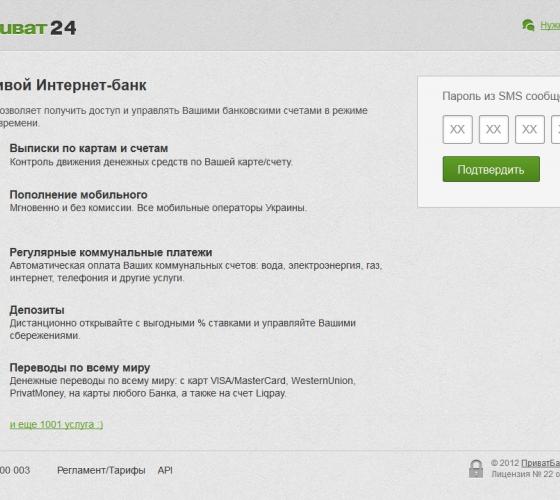
Task: Select 'Регулярные коммунальные платежи' heading
Action: click(111, 252)
